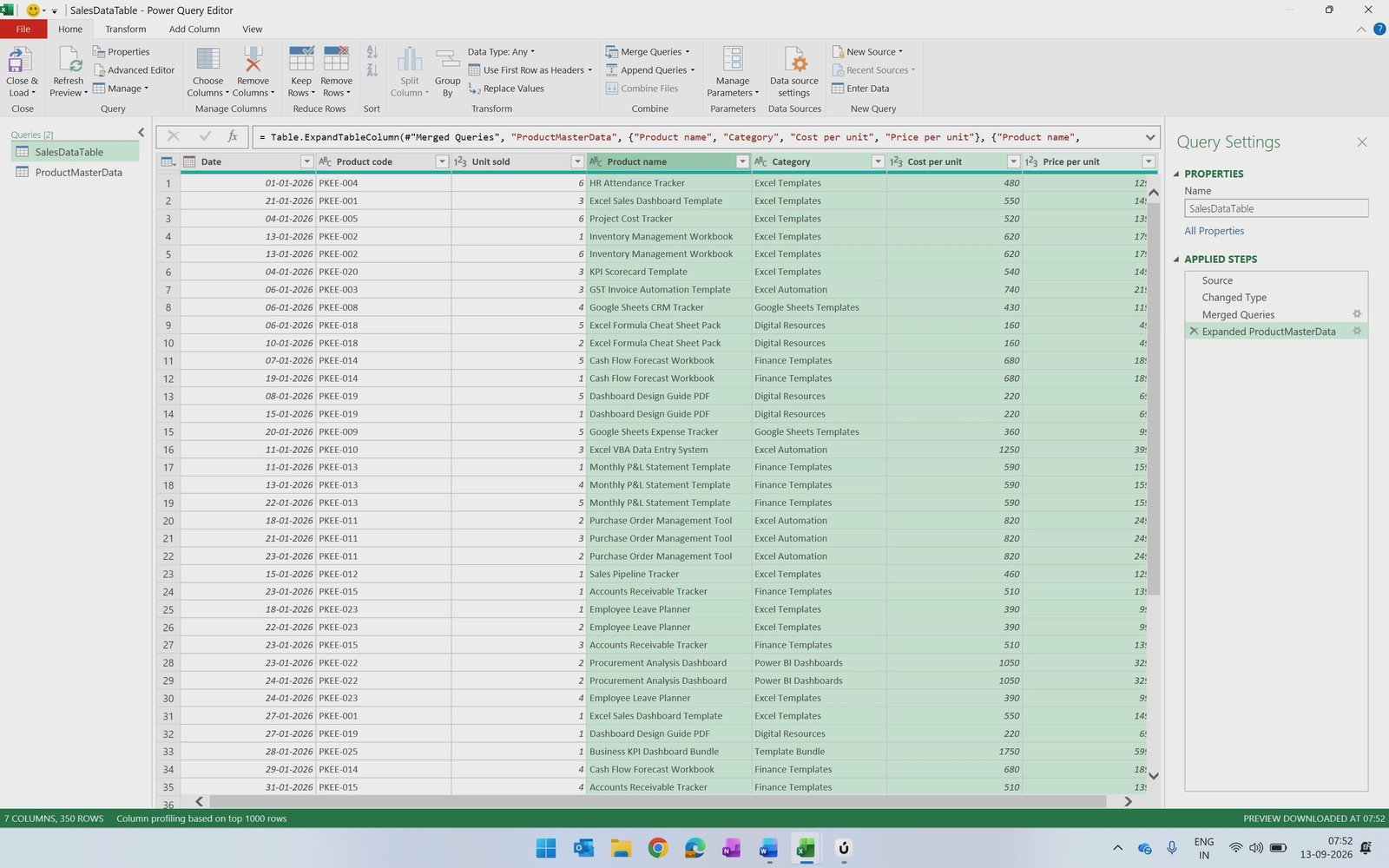
Task: Switch to the View ribbon tab
Action: point(252,29)
